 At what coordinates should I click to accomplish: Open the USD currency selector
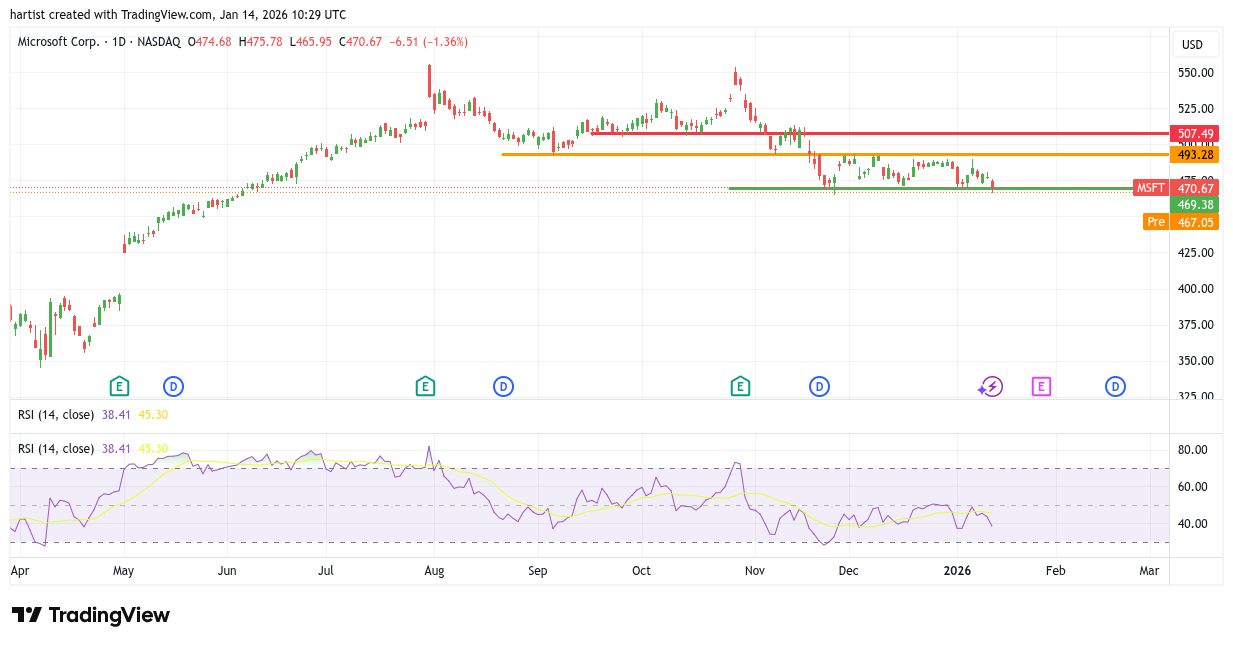[1195, 44]
